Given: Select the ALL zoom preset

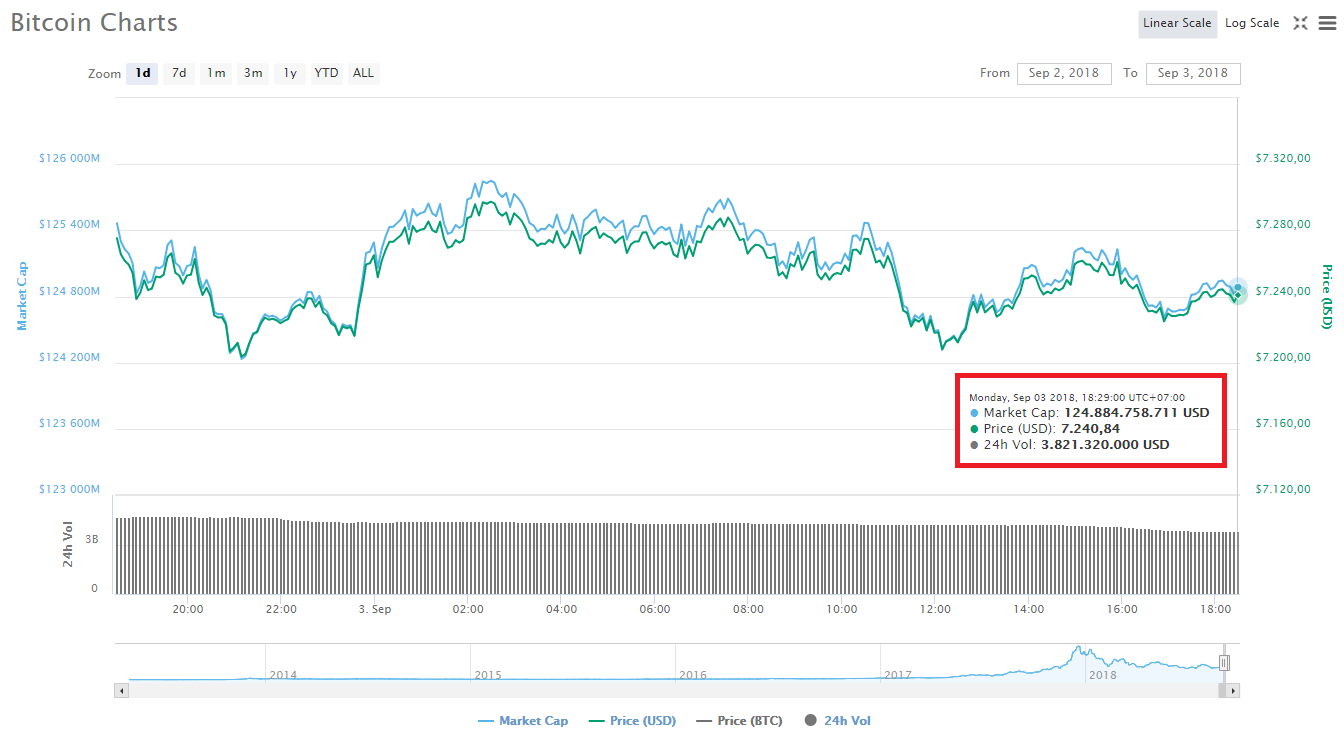Looking at the screenshot, I should point(363,73).
